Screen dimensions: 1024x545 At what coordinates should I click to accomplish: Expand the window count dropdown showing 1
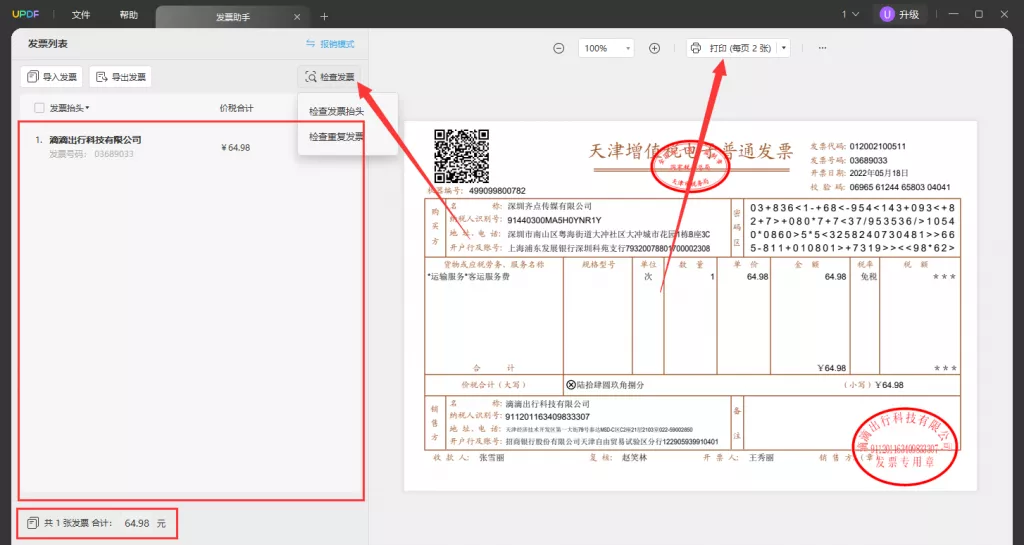tap(850, 14)
